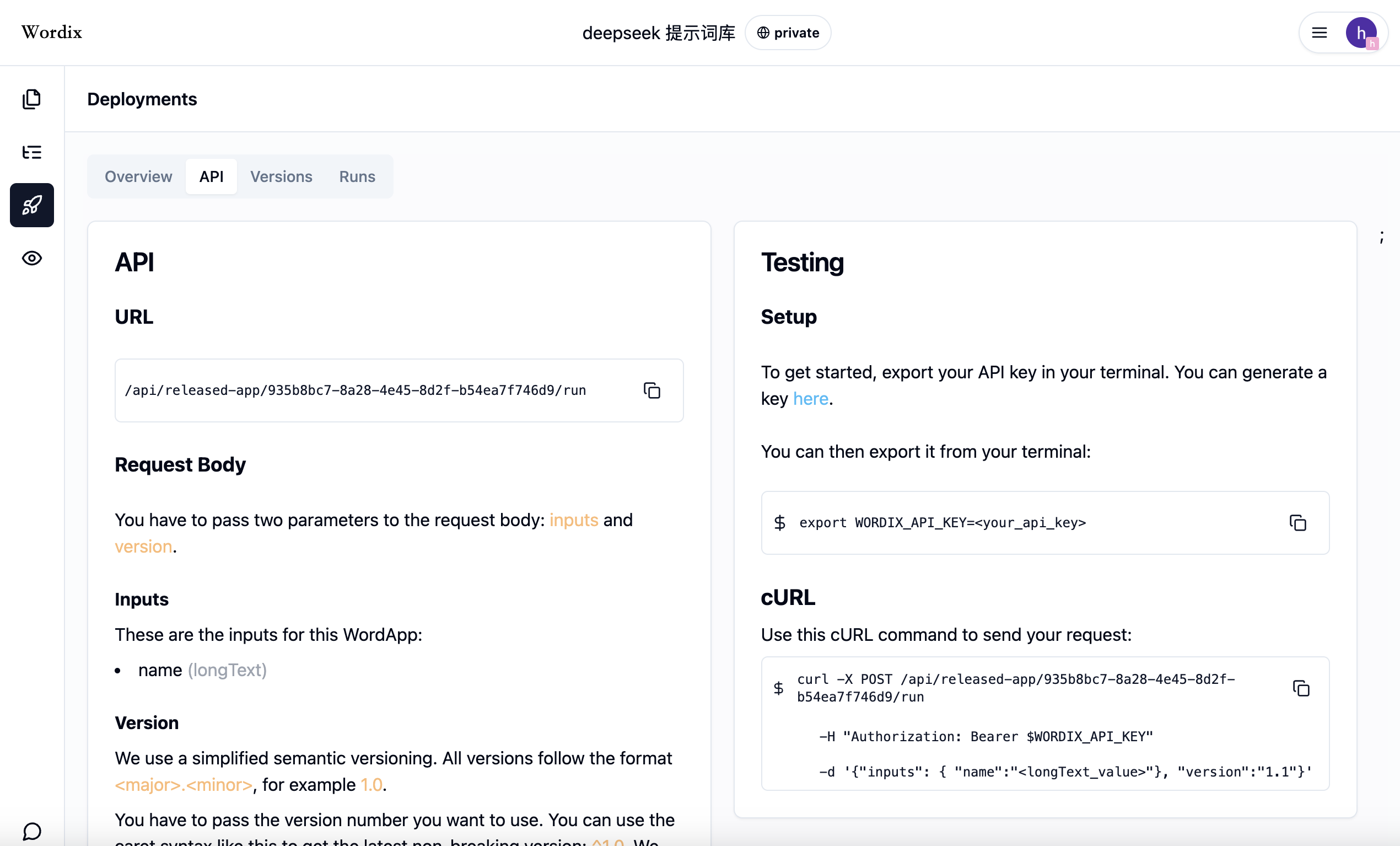Select the API tab
This screenshot has height=846, width=1400.
(x=211, y=177)
